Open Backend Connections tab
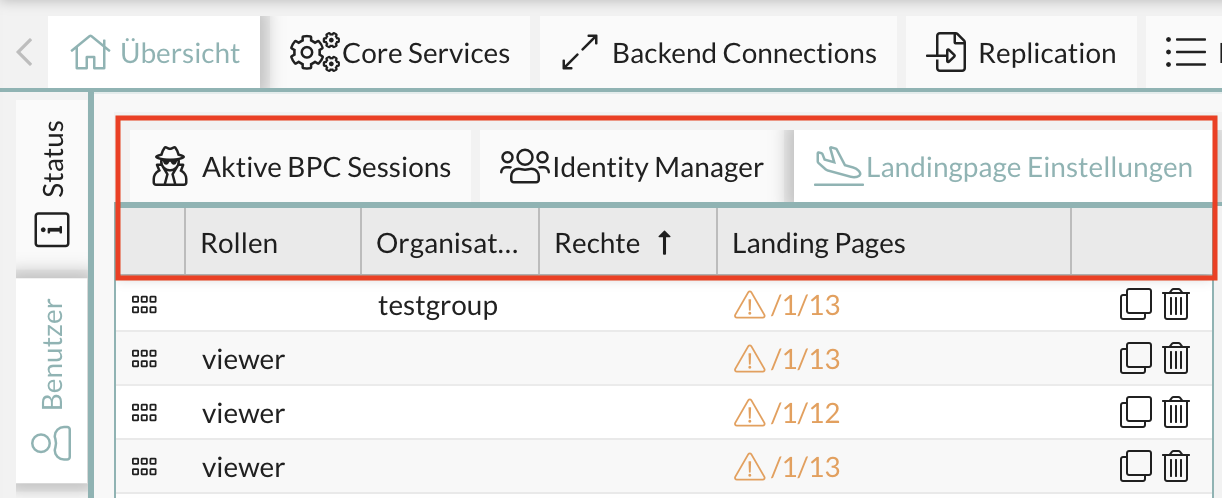1222x498 pixels. coord(719,53)
